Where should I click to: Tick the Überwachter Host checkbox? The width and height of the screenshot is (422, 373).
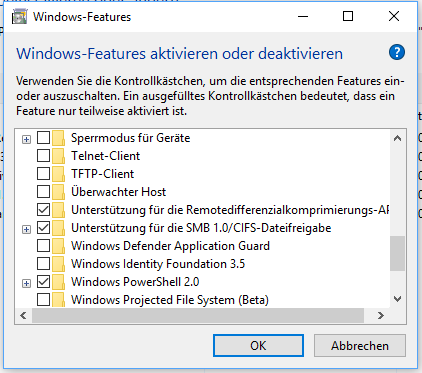click(43, 191)
